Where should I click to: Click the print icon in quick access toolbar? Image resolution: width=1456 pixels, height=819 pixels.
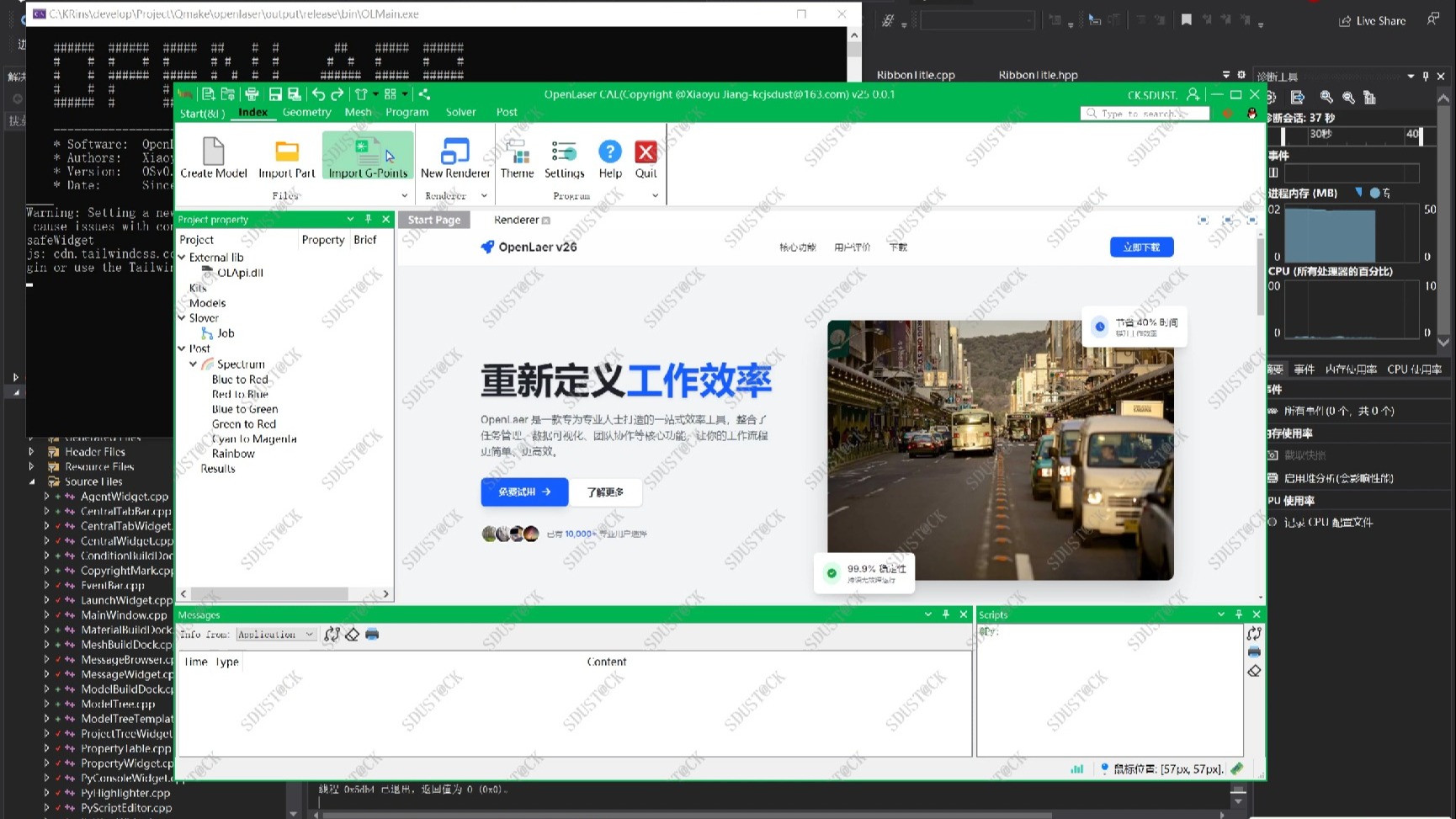point(252,94)
